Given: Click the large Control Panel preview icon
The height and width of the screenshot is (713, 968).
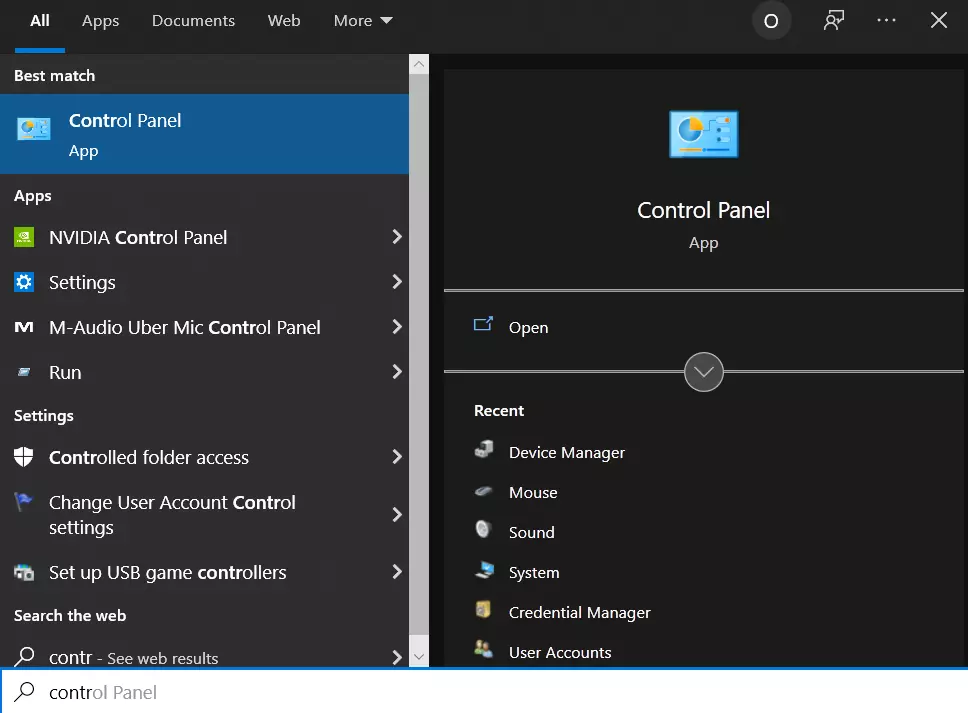Looking at the screenshot, I should tap(704, 135).
